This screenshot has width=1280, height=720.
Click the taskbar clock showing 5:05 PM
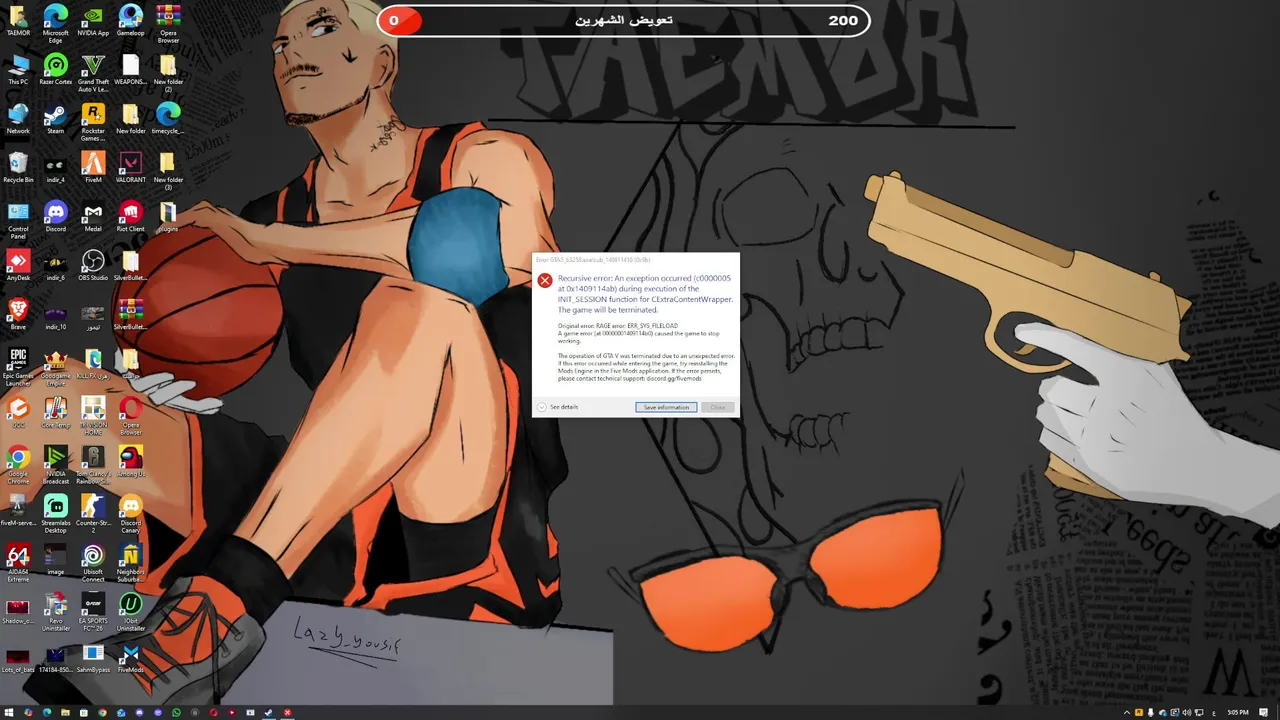coord(1238,713)
